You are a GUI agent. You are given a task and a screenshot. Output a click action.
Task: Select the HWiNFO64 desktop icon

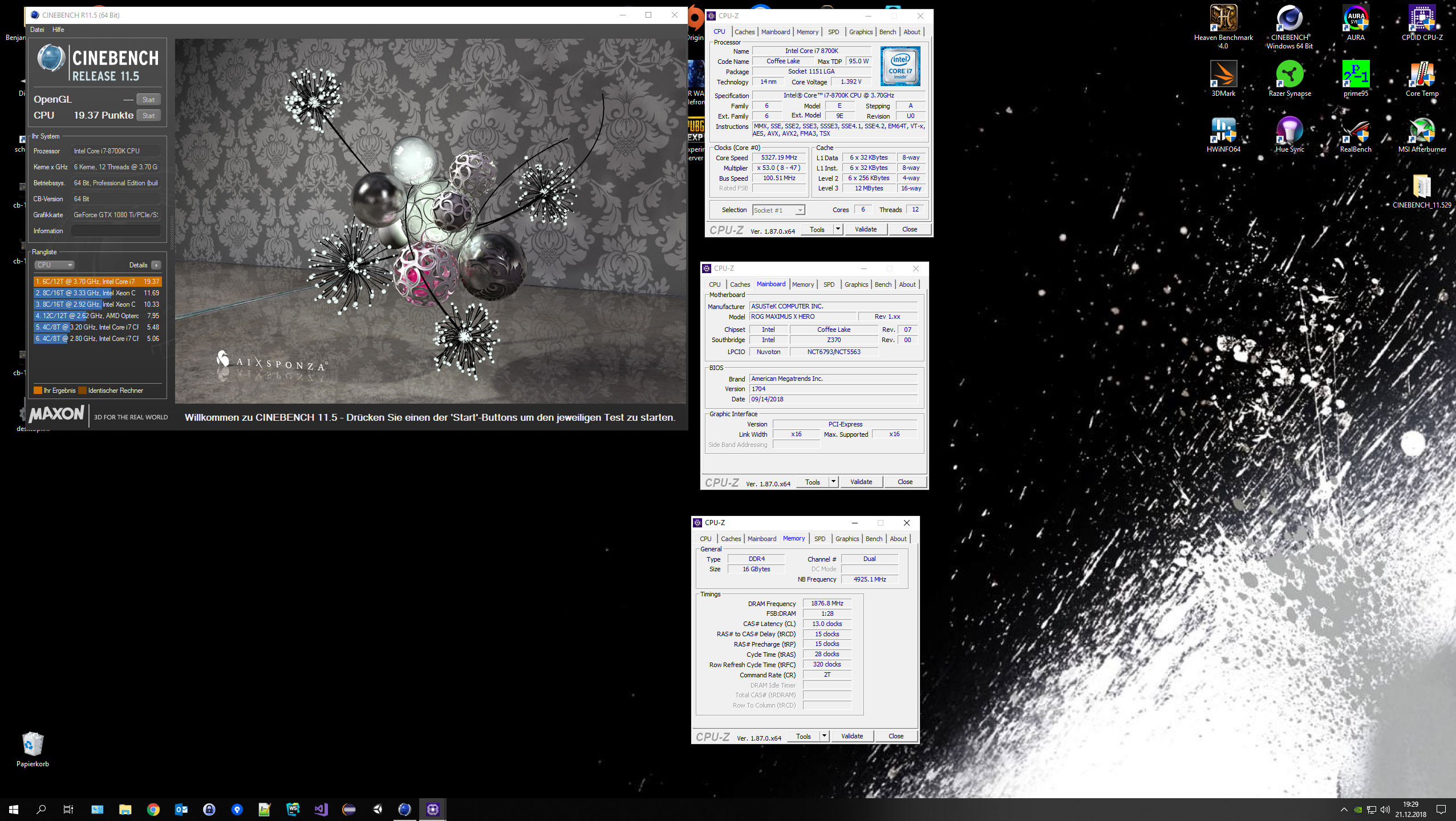(x=1223, y=135)
